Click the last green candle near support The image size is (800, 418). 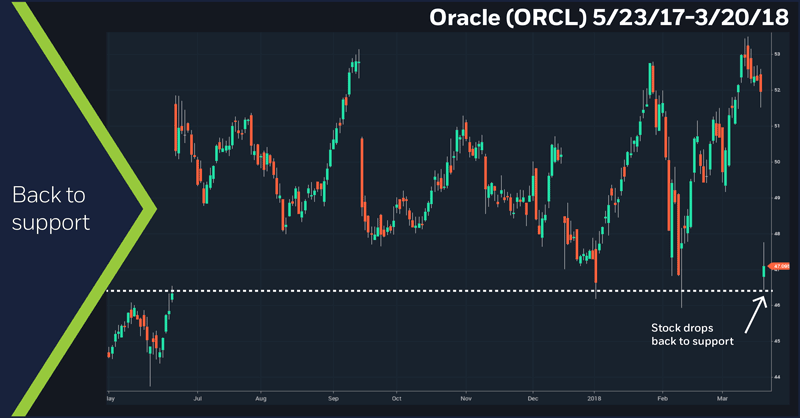[764, 270]
